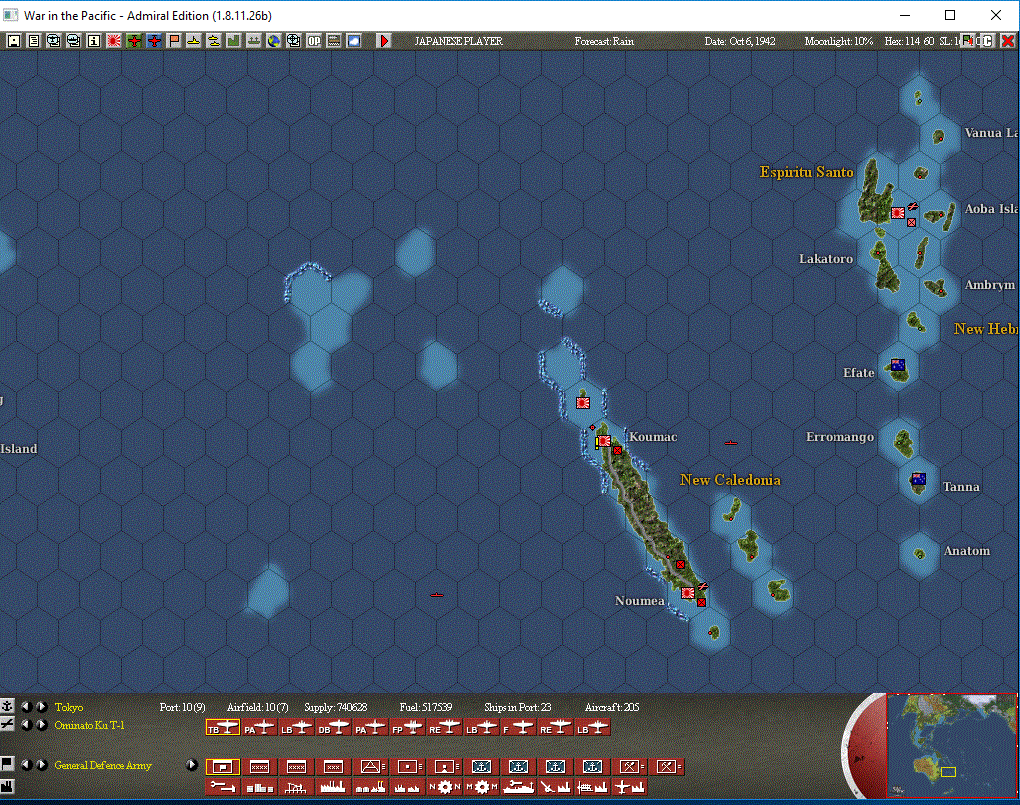Open the globe world map icon

tap(274, 41)
